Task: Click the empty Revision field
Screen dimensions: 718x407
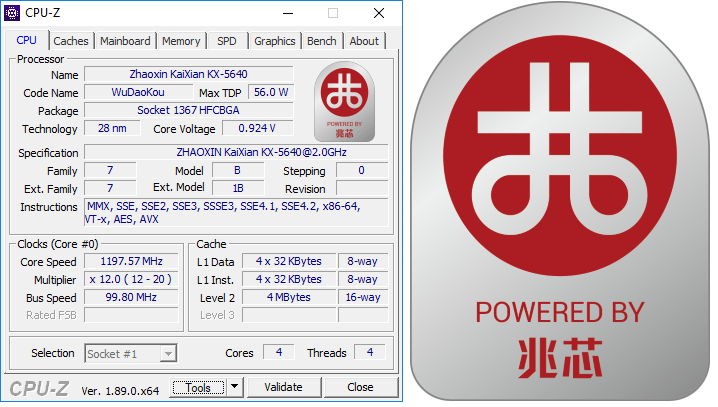Action: pos(362,188)
